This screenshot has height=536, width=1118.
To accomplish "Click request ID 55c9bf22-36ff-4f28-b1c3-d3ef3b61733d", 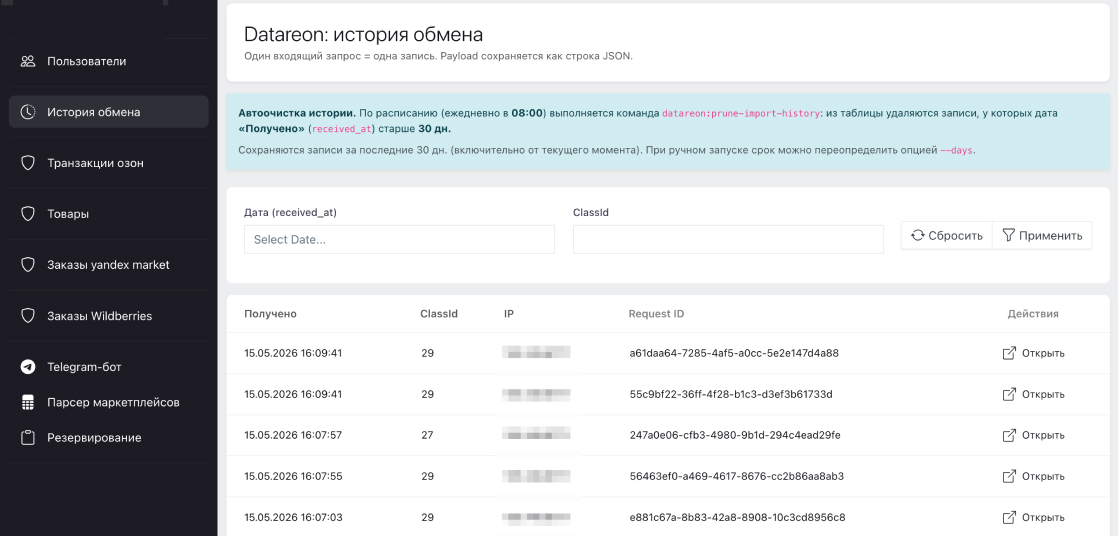I will click(x=731, y=394).
